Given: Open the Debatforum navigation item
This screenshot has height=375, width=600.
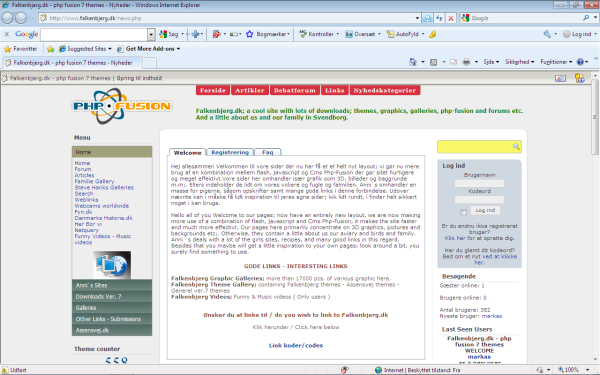Looking at the screenshot, I should [295, 90].
